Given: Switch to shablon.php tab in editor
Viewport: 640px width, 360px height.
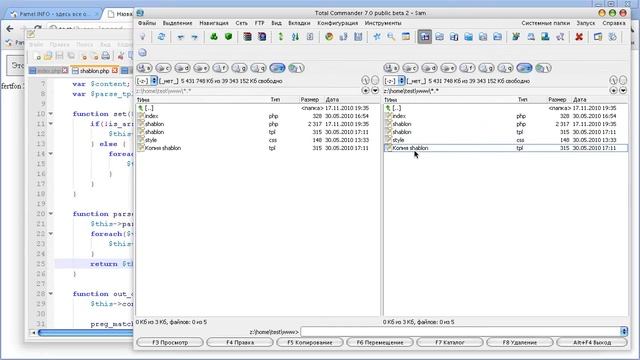Looking at the screenshot, I should (94, 71).
